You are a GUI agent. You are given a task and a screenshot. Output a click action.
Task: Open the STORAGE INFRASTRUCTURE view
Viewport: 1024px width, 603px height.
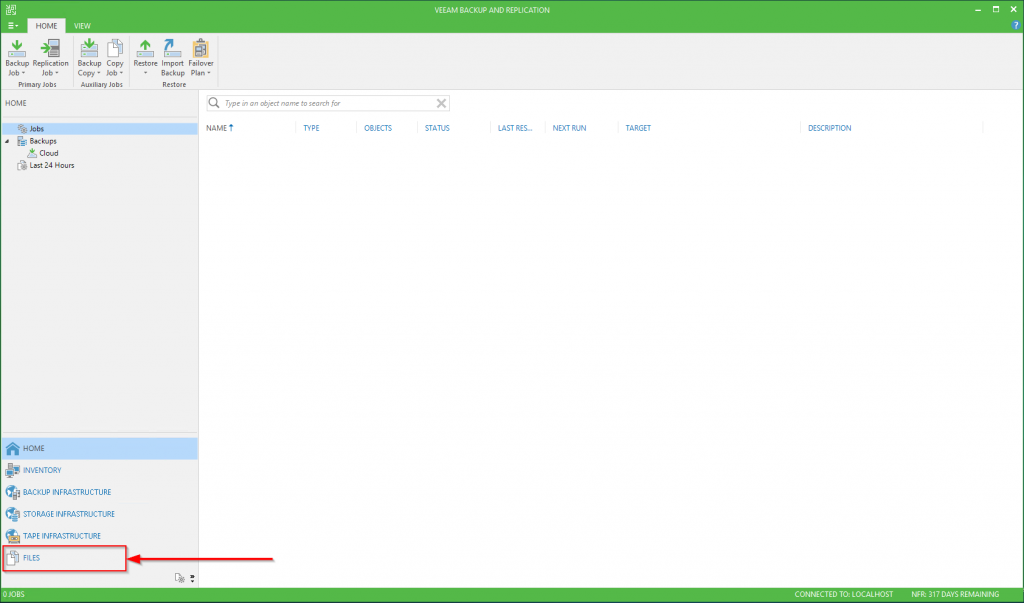coord(99,514)
